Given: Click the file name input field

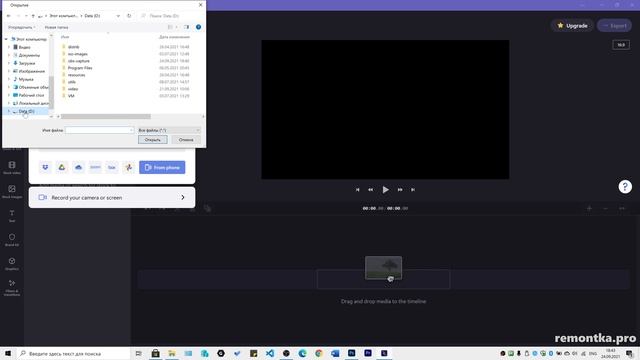Looking at the screenshot, I should click(99, 130).
